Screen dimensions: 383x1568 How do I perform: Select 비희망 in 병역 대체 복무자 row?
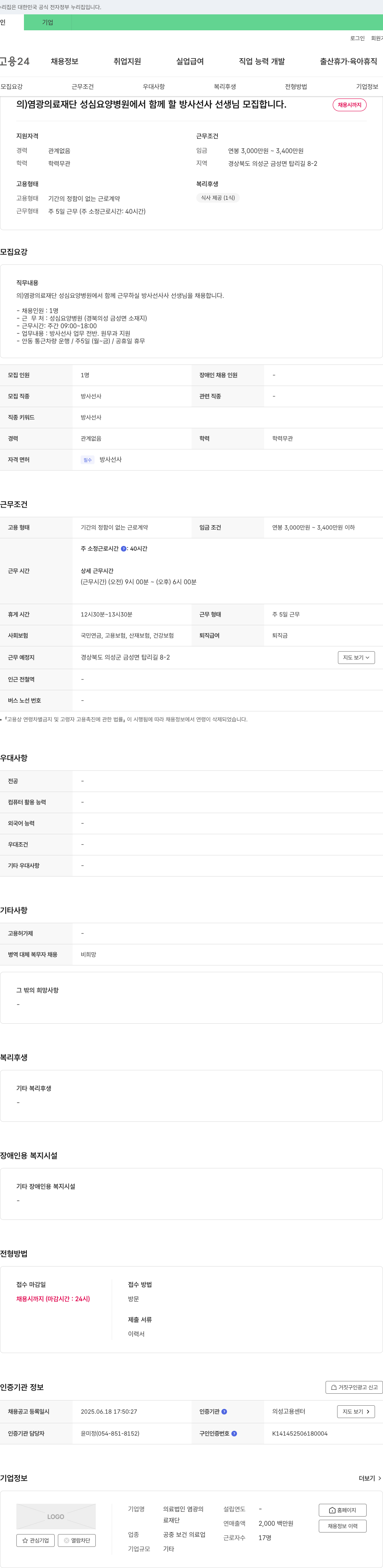click(x=88, y=954)
